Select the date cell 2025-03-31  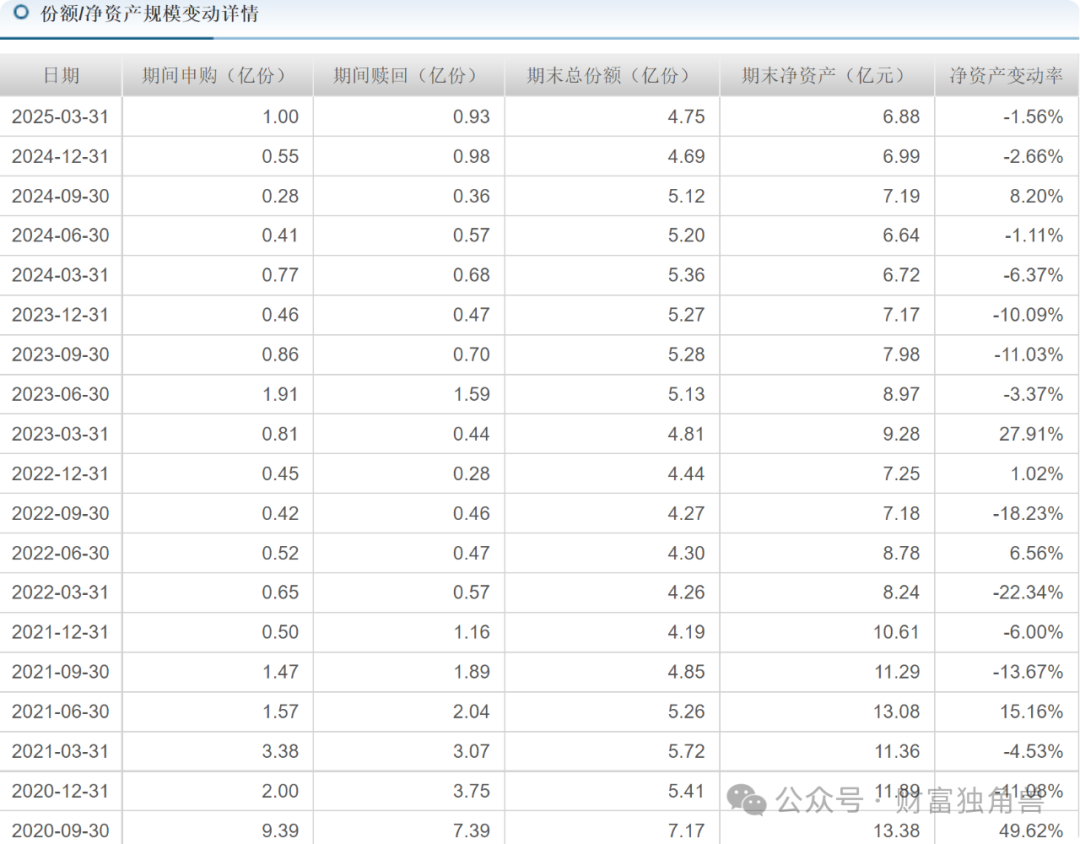(x=61, y=116)
